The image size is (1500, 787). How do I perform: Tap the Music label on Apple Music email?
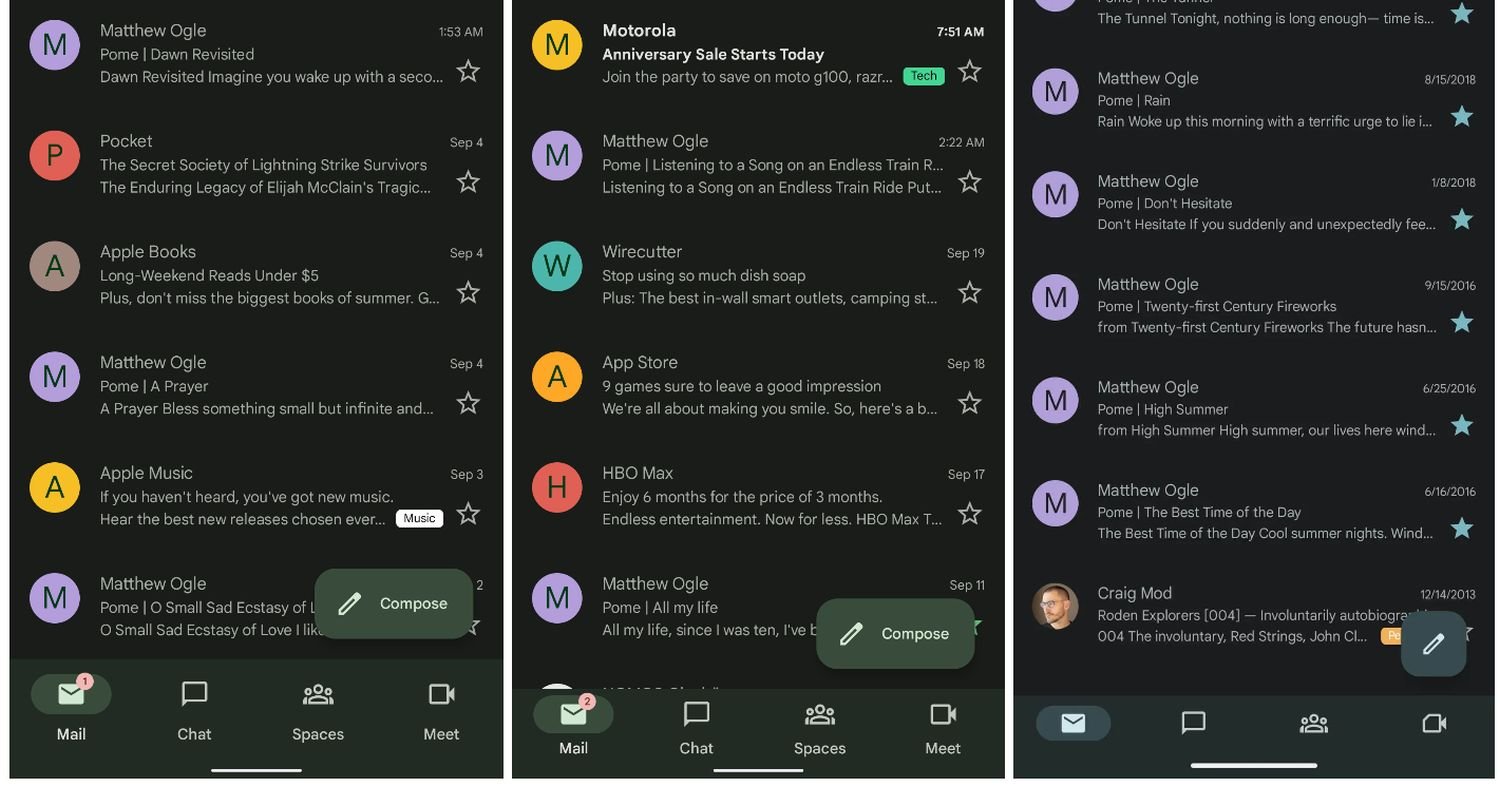click(x=419, y=518)
